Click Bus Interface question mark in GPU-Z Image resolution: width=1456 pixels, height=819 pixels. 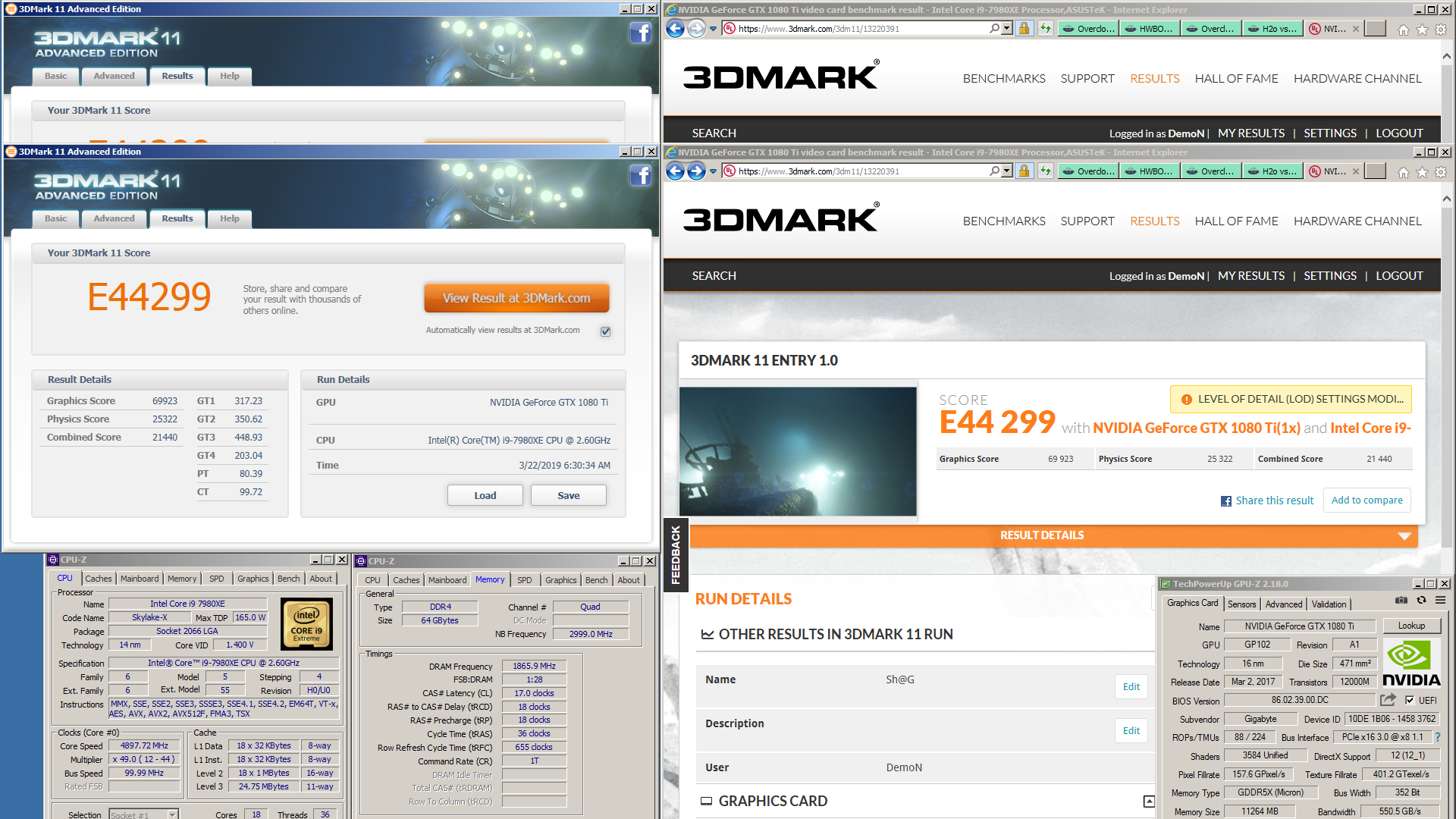1438,737
